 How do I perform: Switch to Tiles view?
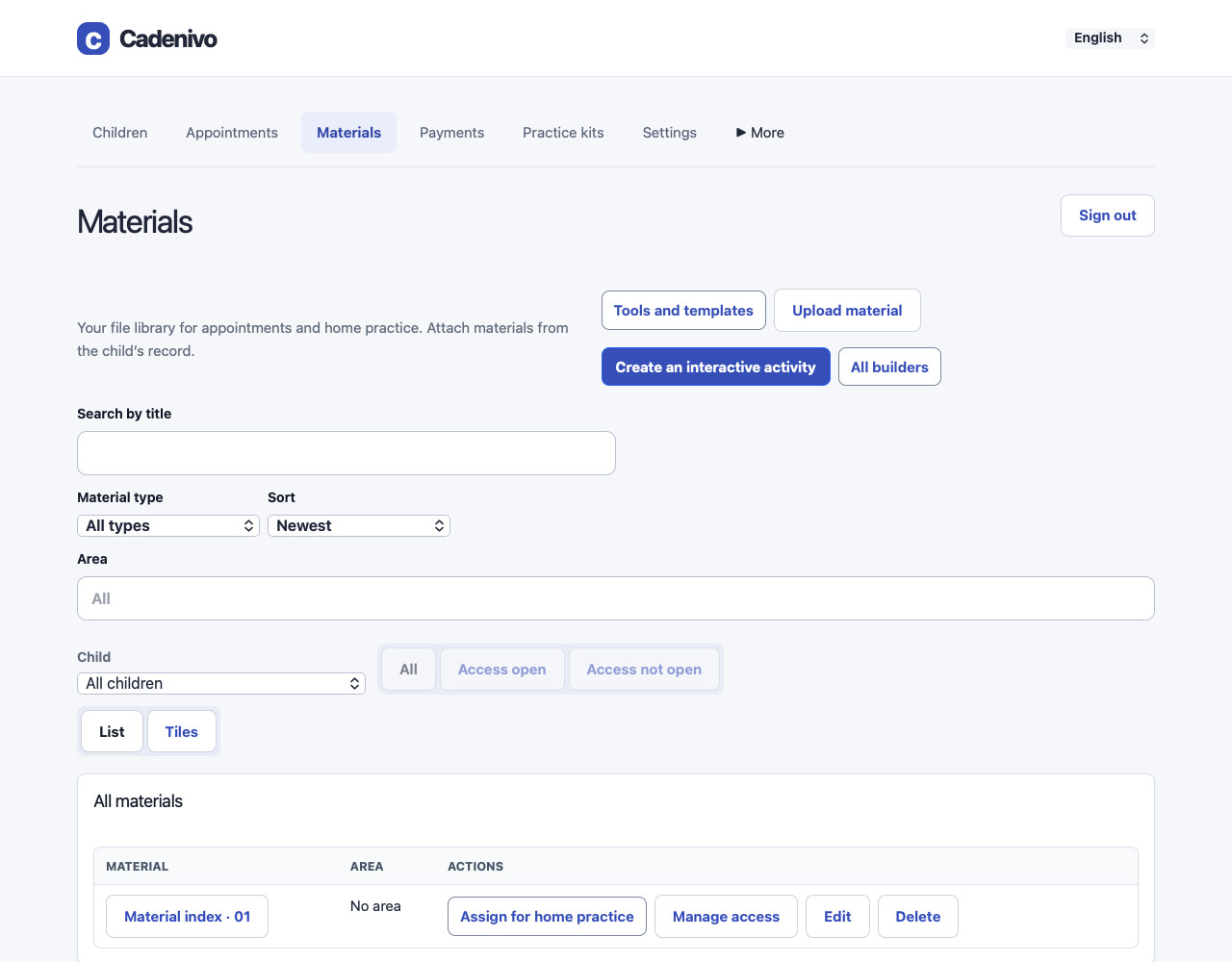click(182, 732)
